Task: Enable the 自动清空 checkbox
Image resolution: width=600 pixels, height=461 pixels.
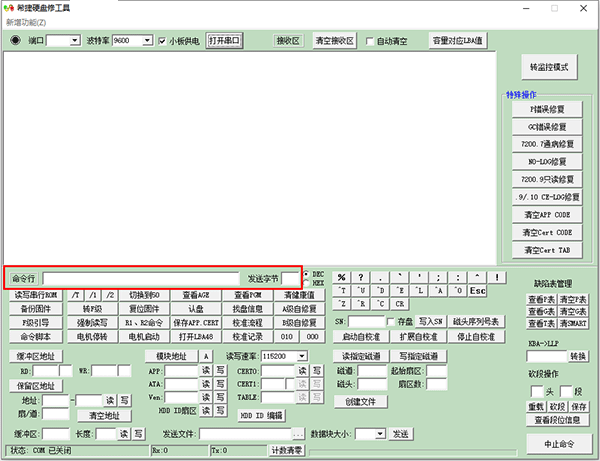Action: pyautogui.click(x=370, y=41)
